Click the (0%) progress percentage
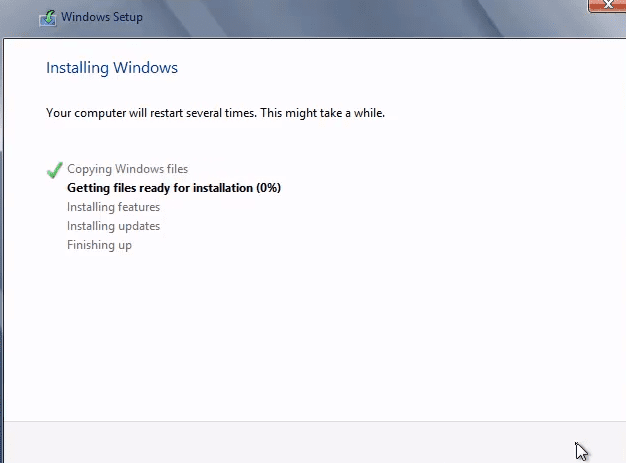This screenshot has width=626, height=463. coord(269,188)
